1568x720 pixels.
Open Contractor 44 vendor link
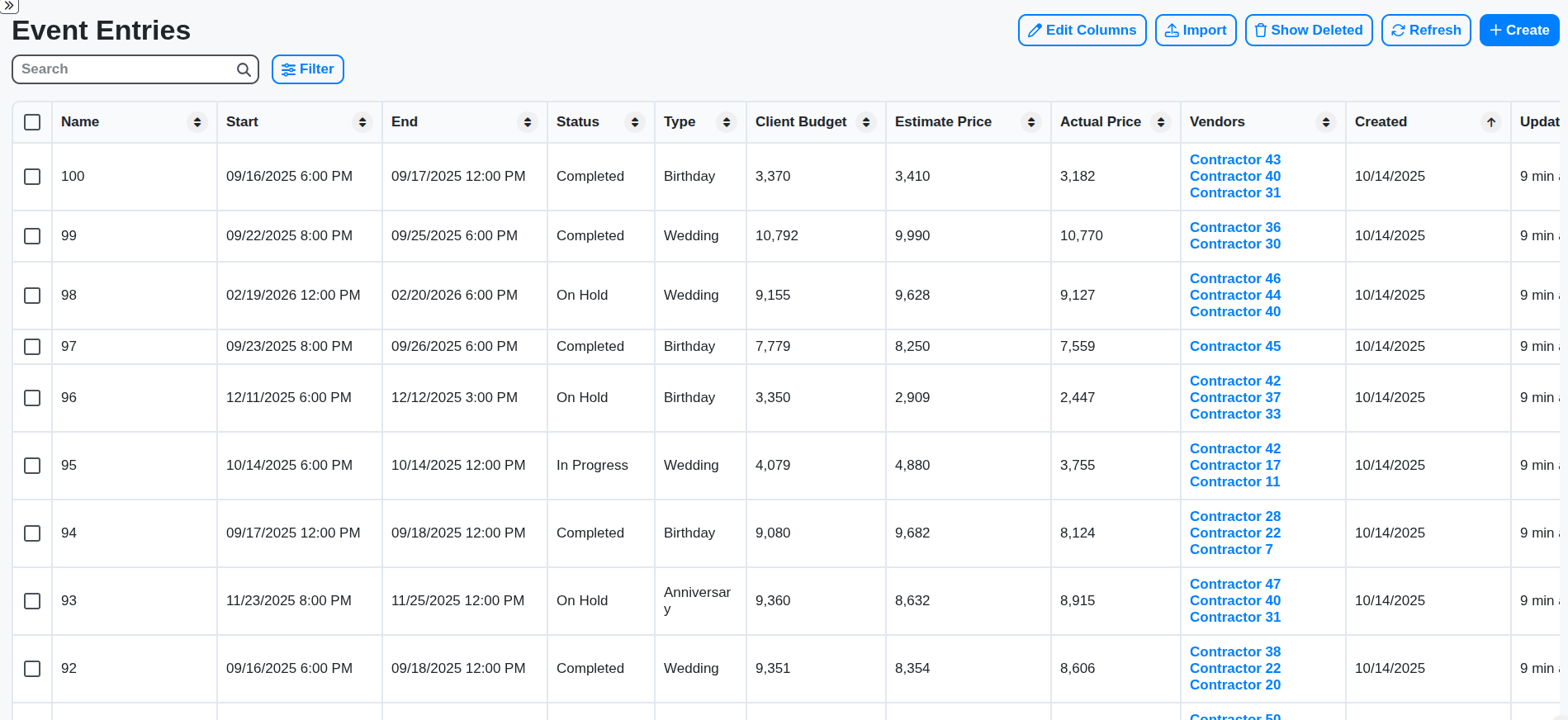tap(1234, 295)
